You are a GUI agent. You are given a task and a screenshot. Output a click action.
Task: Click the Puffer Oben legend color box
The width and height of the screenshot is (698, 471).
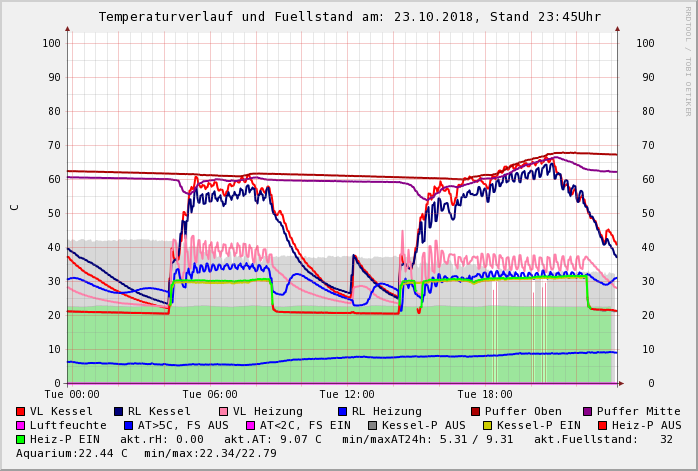pyautogui.click(x=476, y=411)
